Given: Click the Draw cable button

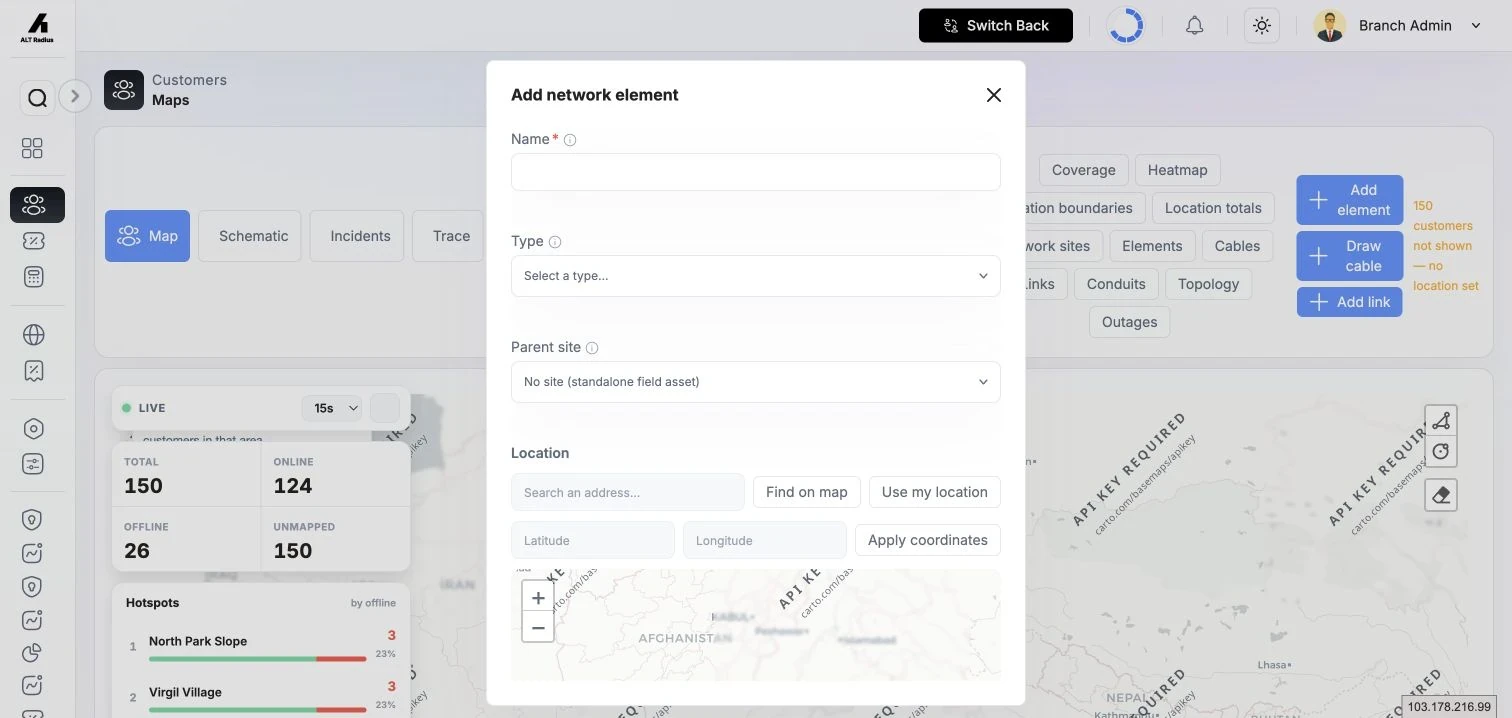Looking at the screenshot, I should [1350, 256].
